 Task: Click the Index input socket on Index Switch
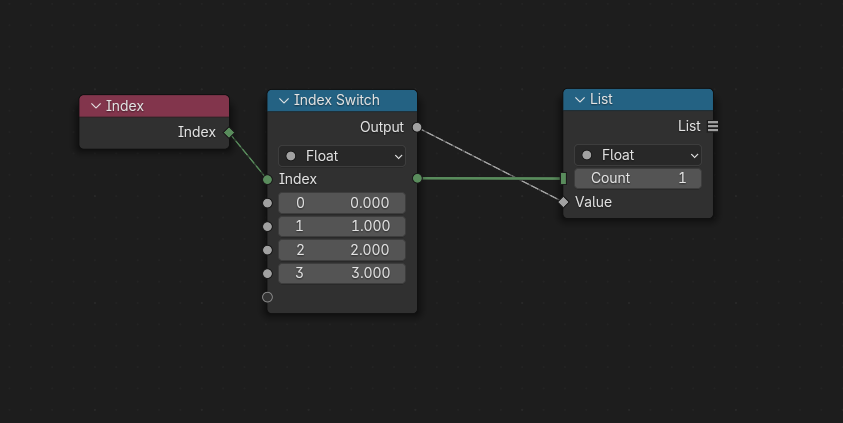point(267,180)
